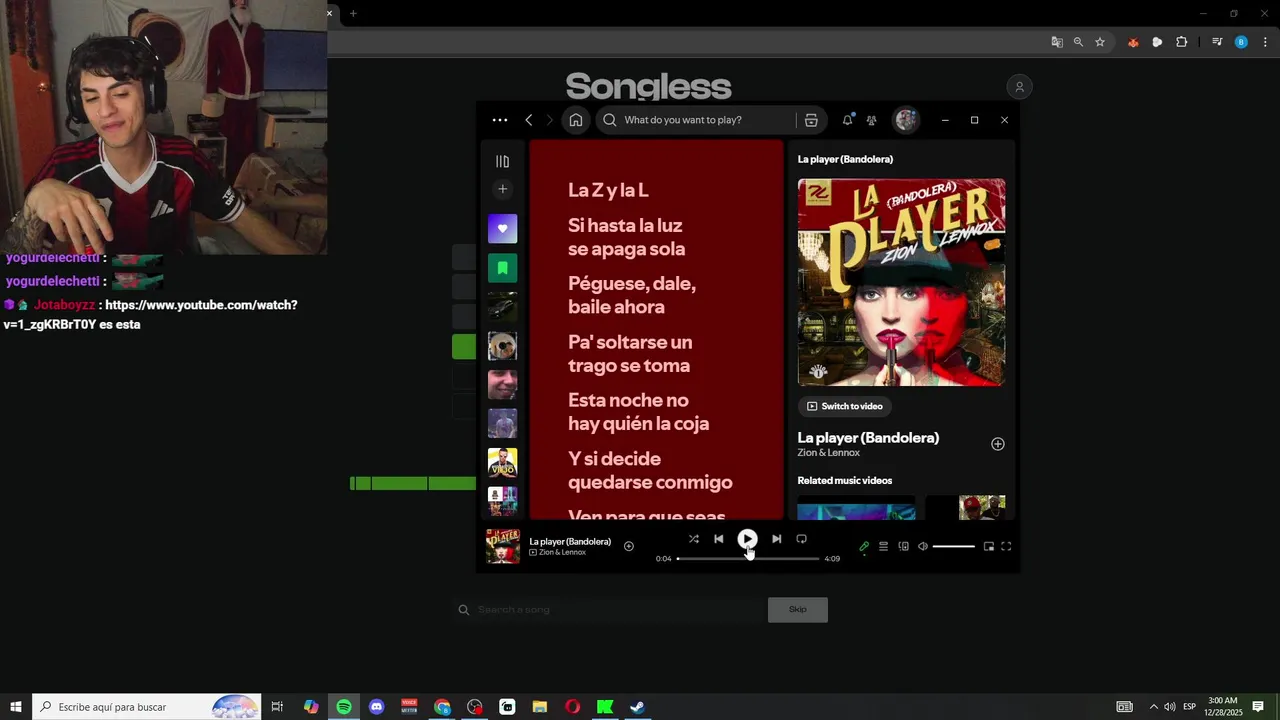Open Zion & Lennox artist link in side panel
Viewport: 1280px width, 720px height.
pos(828,453)
